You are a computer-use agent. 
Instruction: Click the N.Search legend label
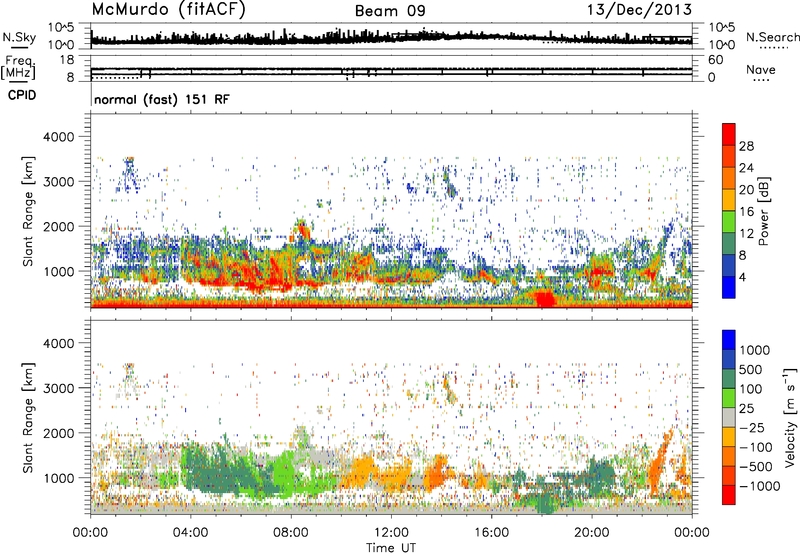point(772,37)
